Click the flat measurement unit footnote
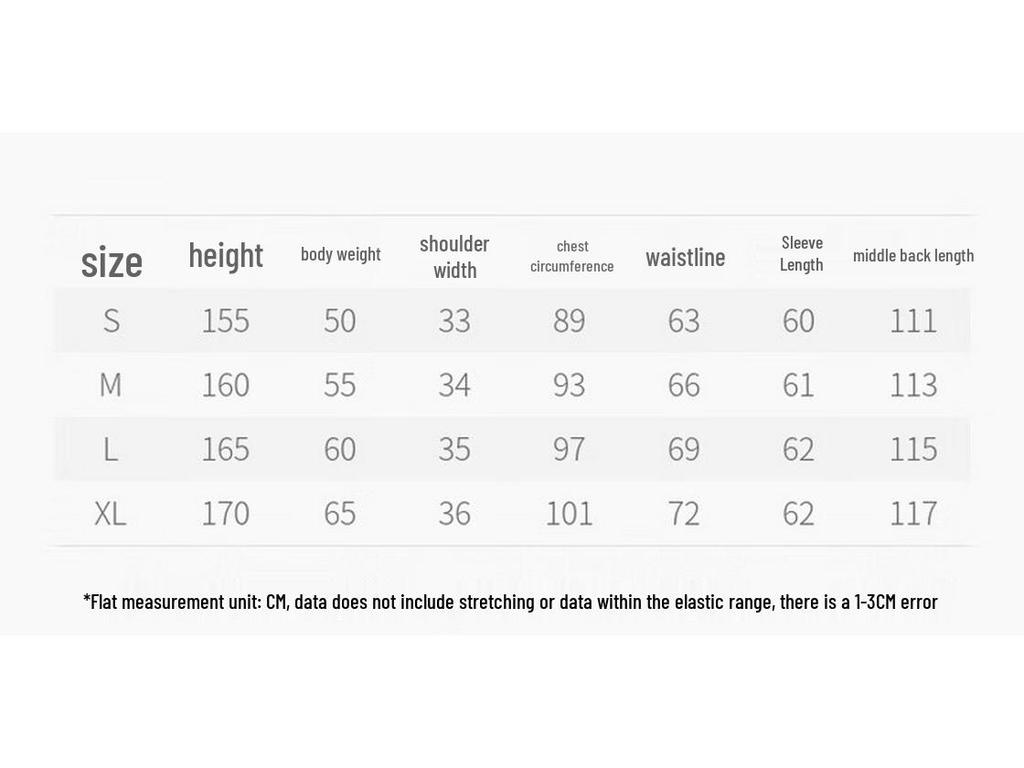Viewport: 1024px width, 768px height. click(511, 601)
